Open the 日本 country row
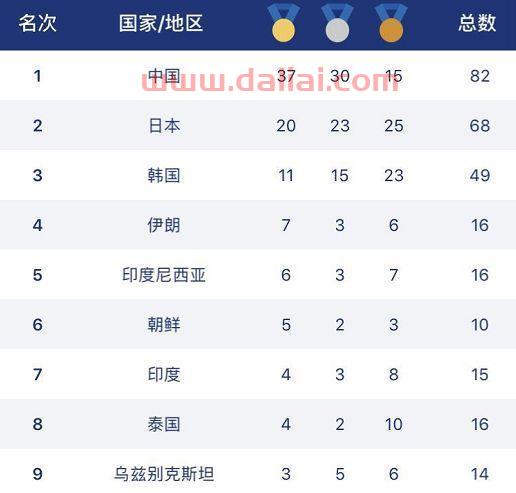The width and height of the screenshot is (516, 493). (x=258, y=126)
